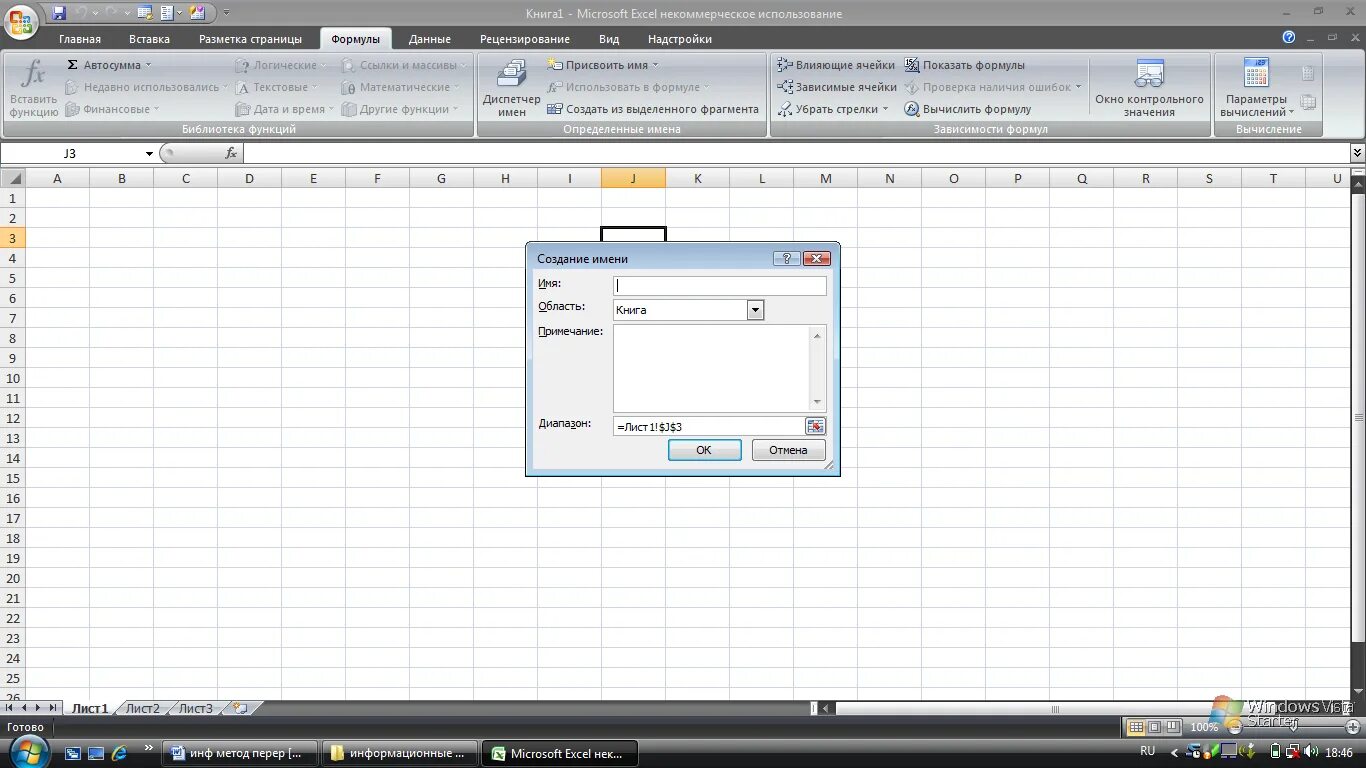Click the insert new worksheet tab icon
Image resolution: width=1366 pixels, height=768 pixels.
point(239,708)
